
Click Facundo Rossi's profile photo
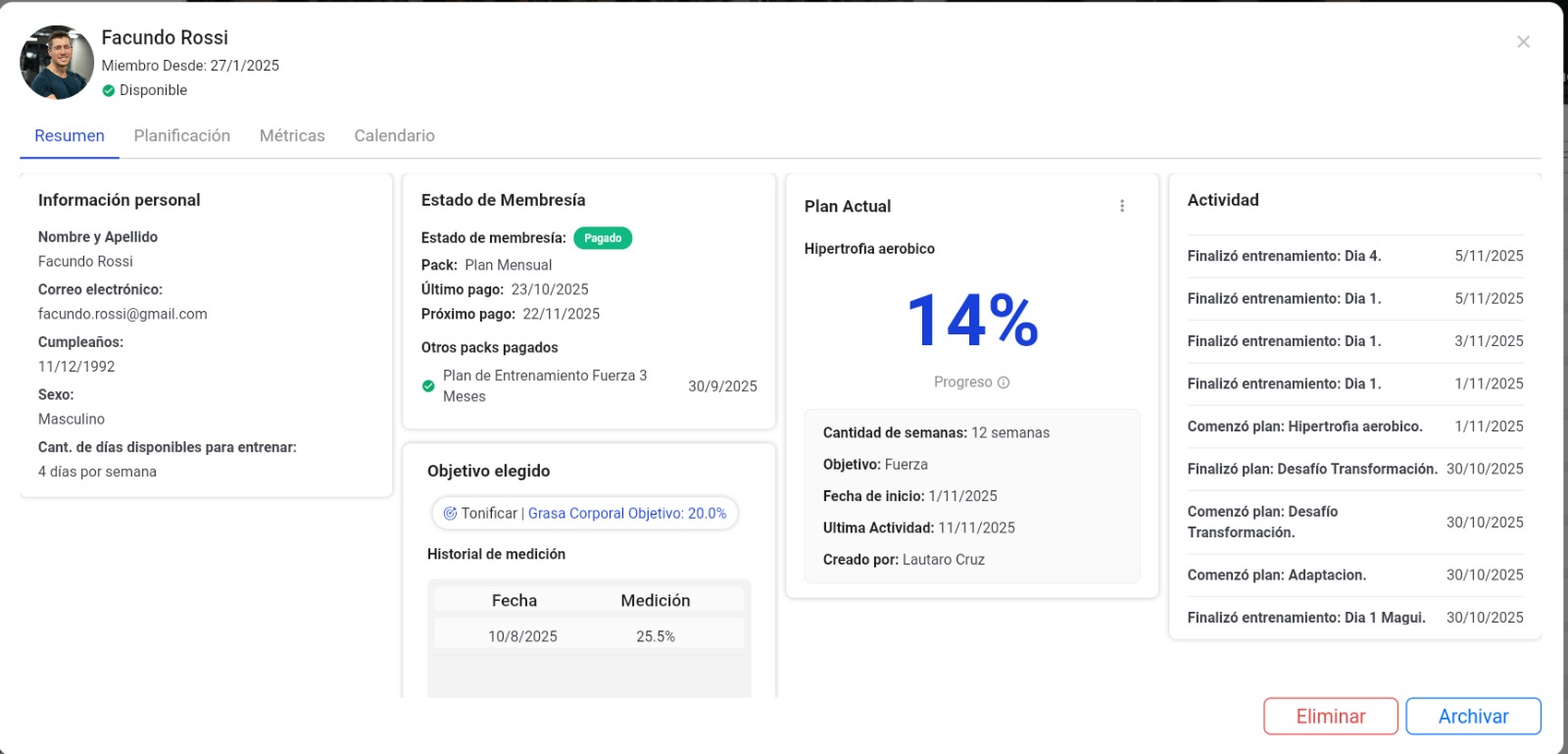(x=57, y=63)
